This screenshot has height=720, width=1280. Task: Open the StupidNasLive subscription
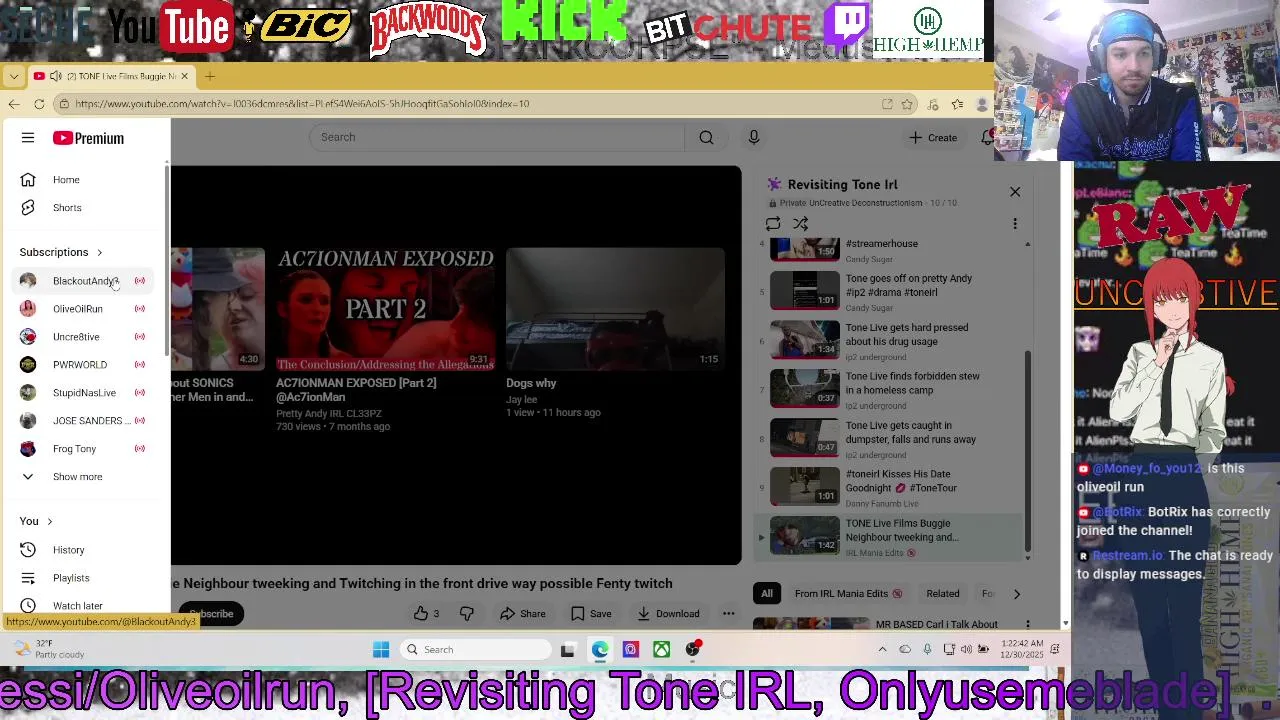click(85, 393)
